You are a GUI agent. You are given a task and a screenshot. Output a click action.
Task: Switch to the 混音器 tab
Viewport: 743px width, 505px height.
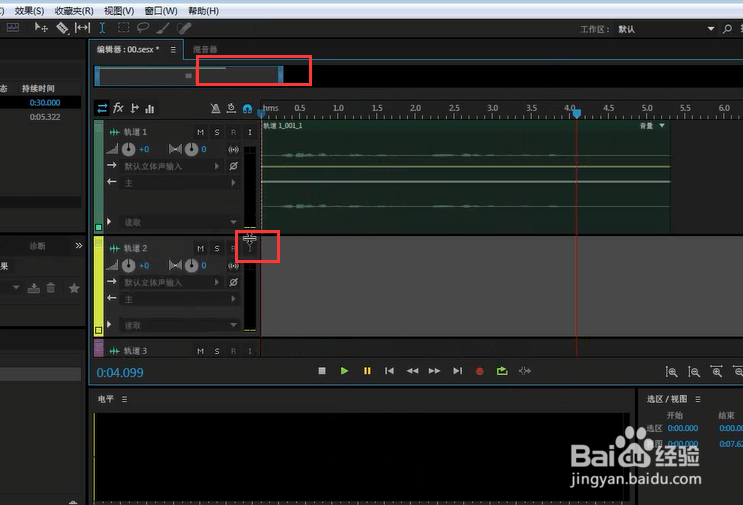click(205, 49)
